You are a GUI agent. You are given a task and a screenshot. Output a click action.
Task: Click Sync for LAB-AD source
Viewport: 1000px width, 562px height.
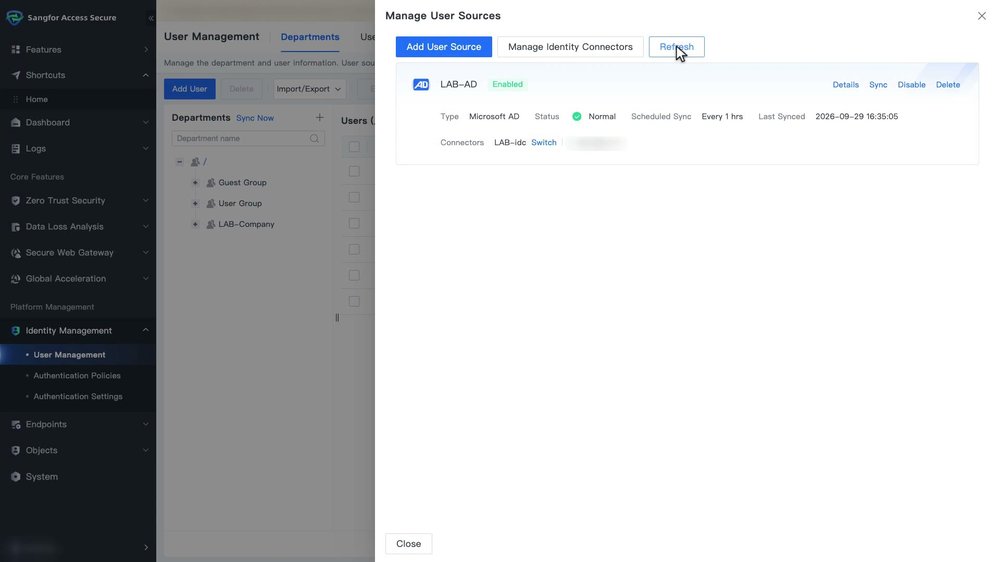click(878, 85)
